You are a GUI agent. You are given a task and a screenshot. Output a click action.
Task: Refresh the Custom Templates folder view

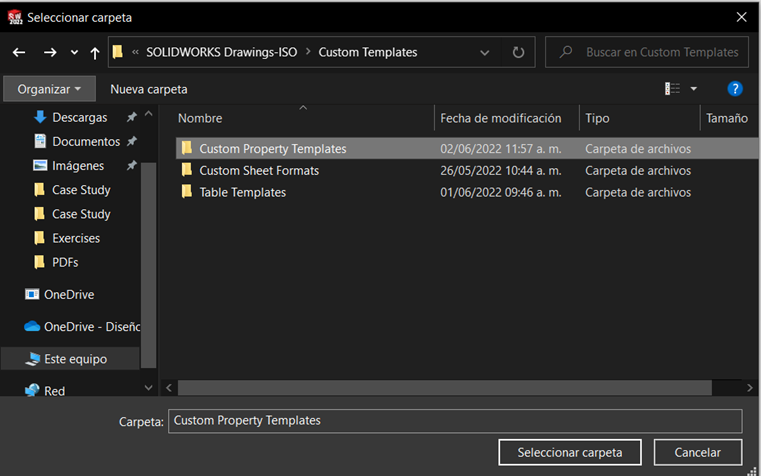click(518, 52)
